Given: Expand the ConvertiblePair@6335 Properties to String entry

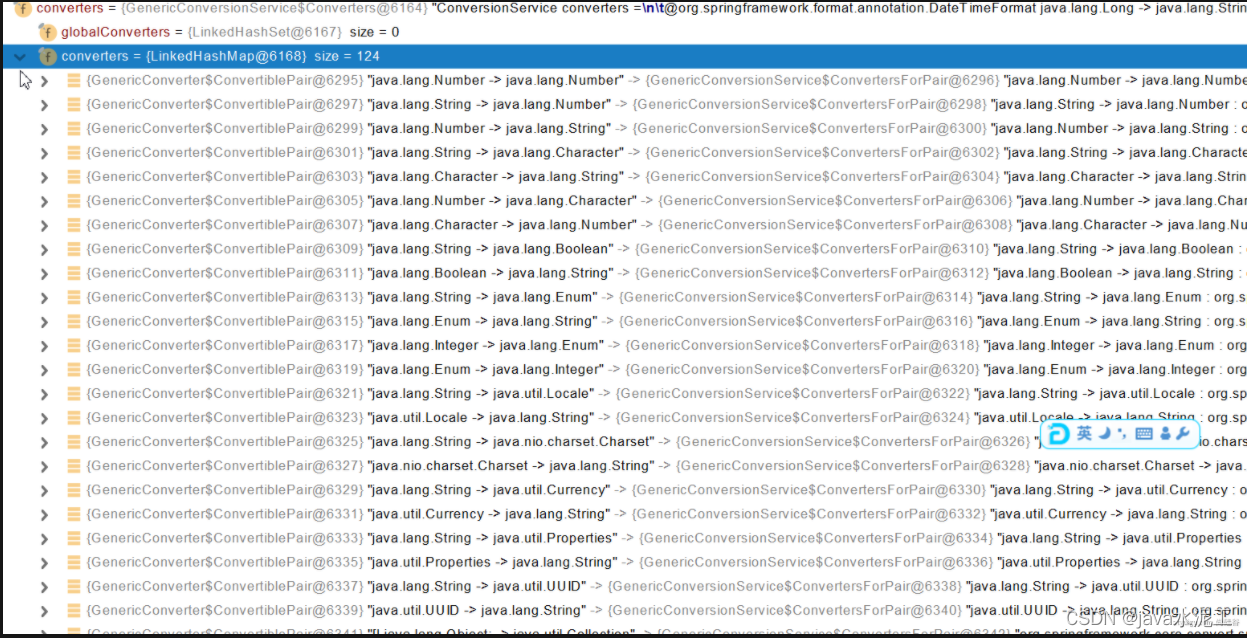Looking at the screenshot, I should 44,562.
